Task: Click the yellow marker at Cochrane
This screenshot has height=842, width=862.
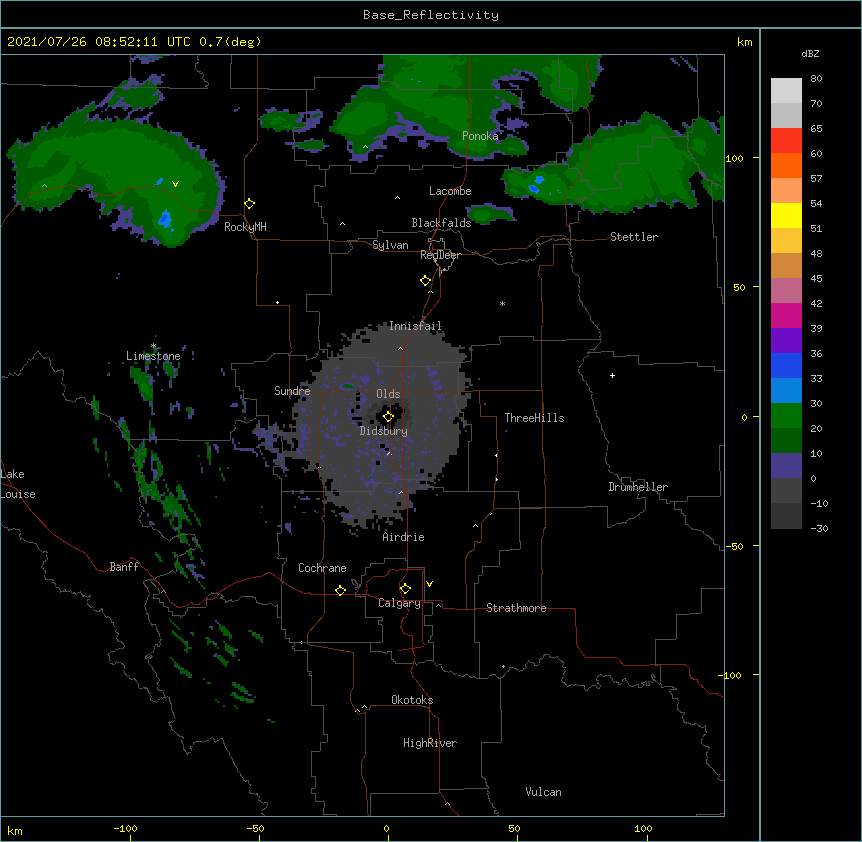Action: (x=340, y=590)
